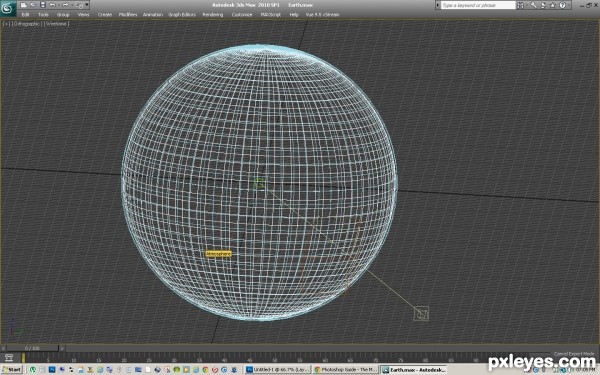Click the Undo arrow icon
The width and height of the screenshot is (600, 375).
(53, 5)
